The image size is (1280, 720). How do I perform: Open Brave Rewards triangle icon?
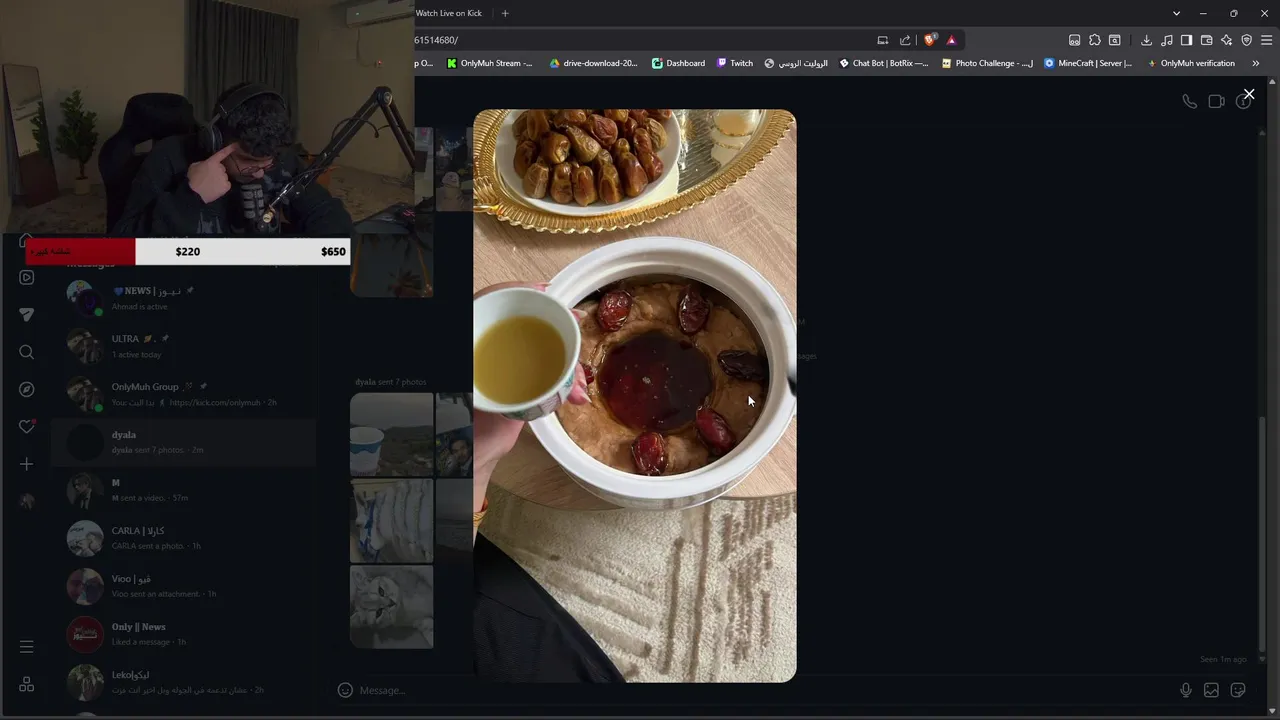click(951, 40)
